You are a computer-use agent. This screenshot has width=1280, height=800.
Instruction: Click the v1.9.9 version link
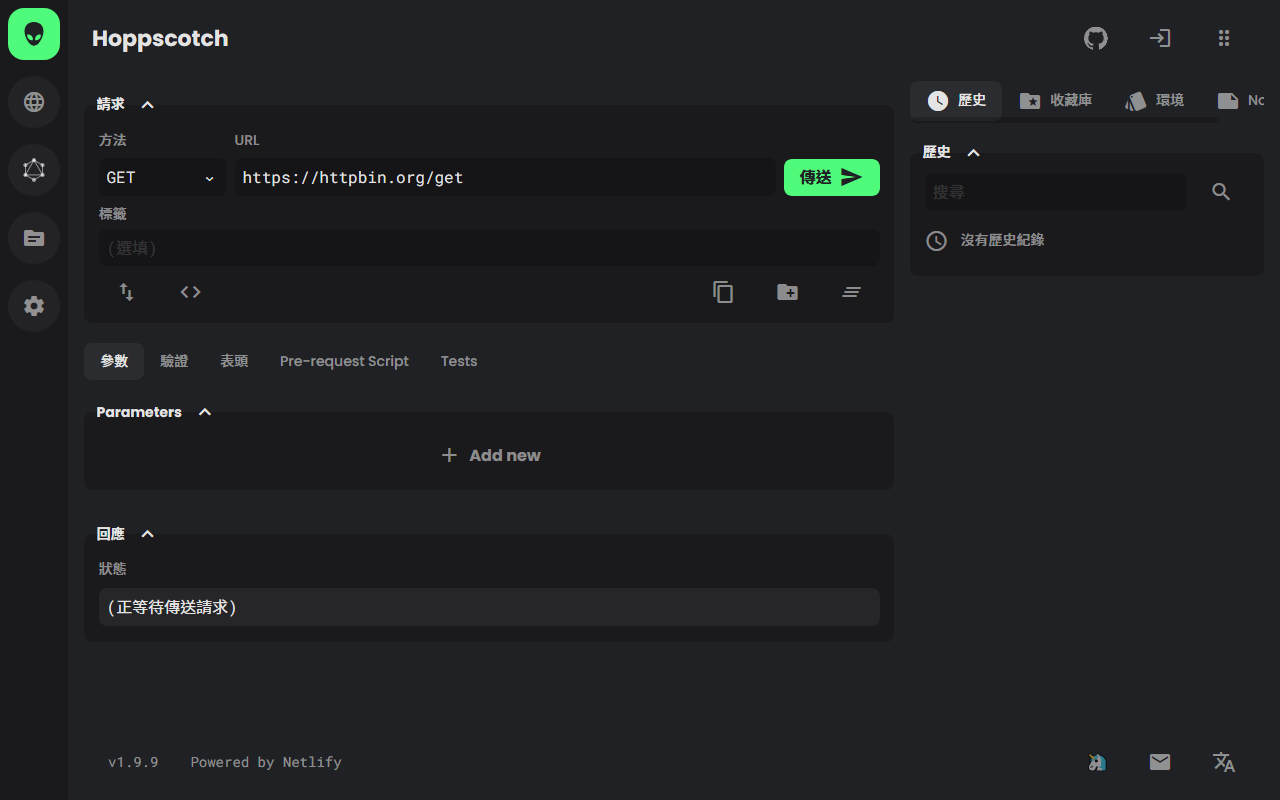133,762
